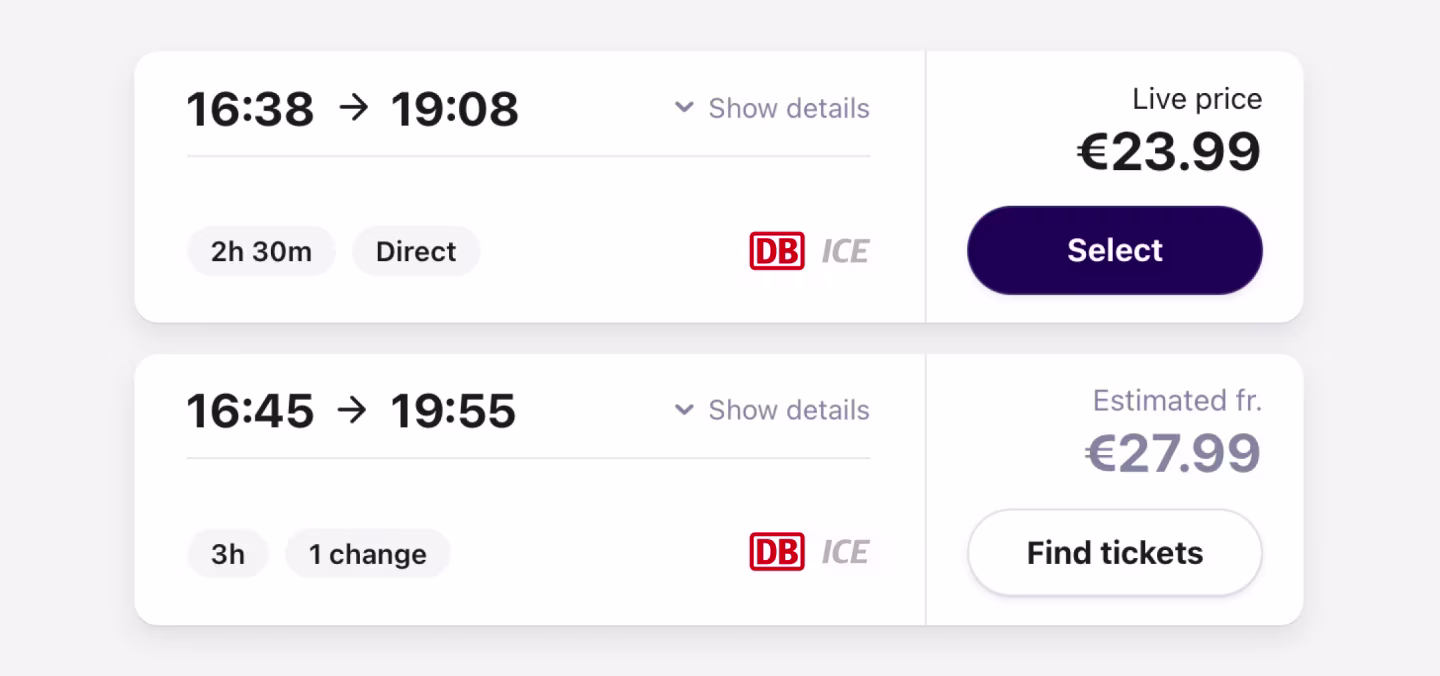Show details for the 16:38 departure

789,108
